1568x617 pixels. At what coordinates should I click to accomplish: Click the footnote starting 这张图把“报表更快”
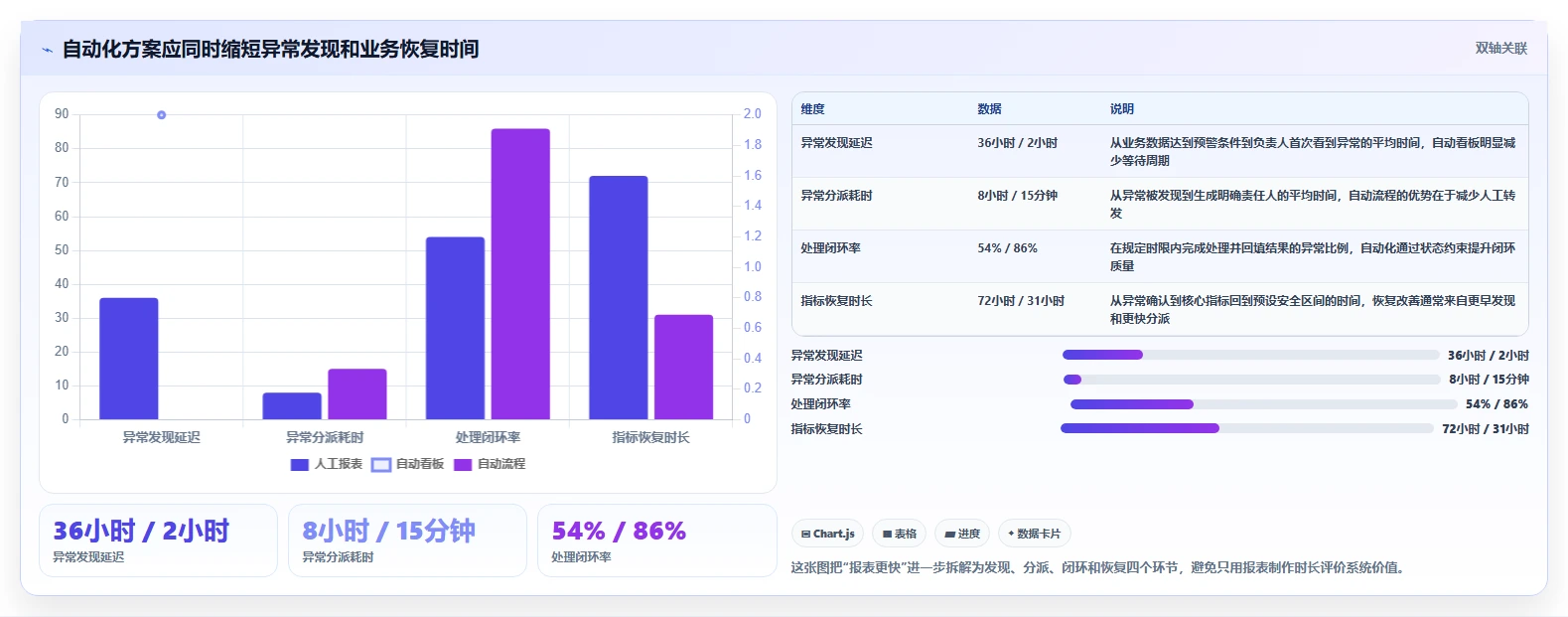1097,568
